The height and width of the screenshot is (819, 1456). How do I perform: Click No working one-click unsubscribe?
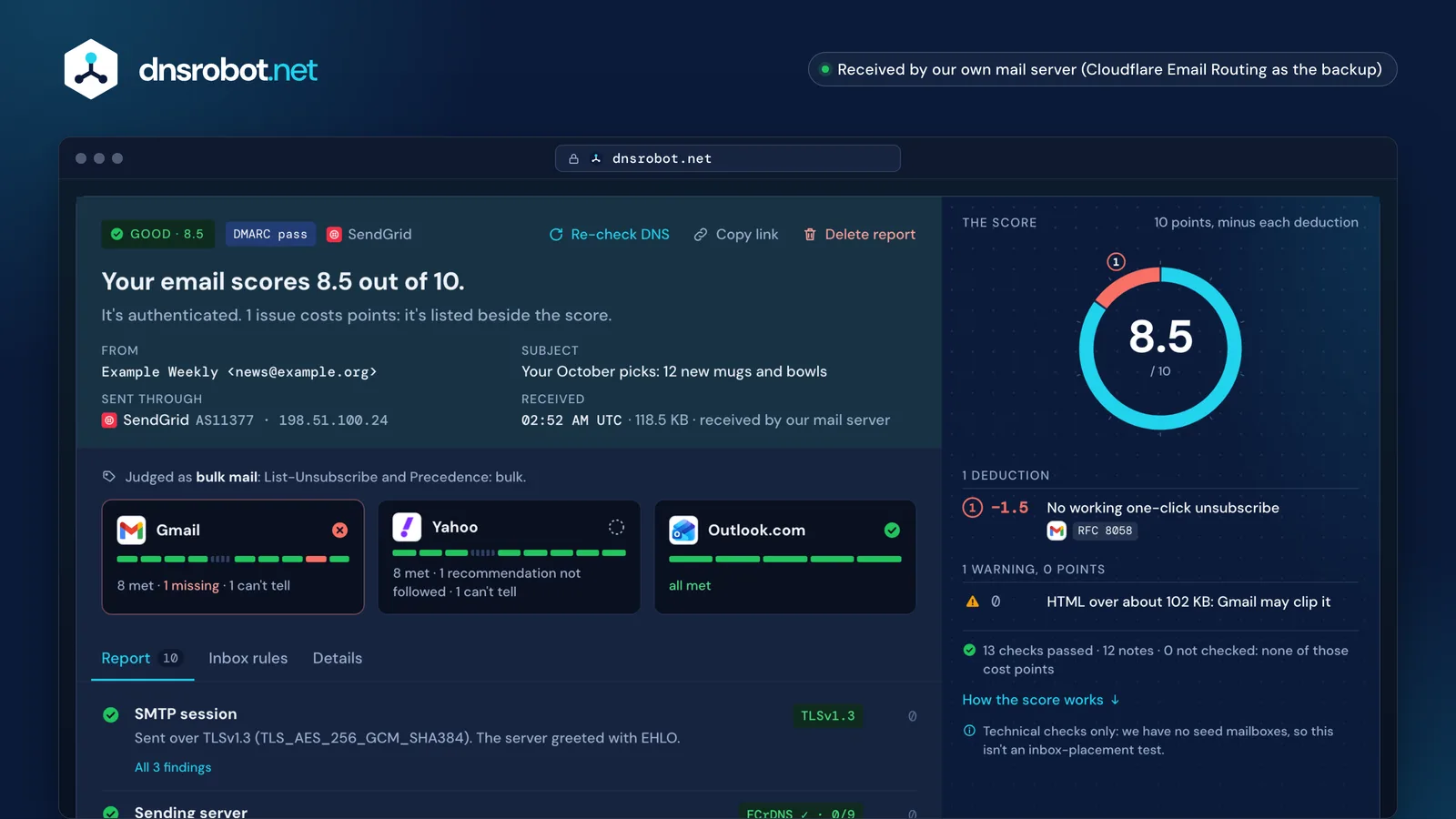point(1163,508)
